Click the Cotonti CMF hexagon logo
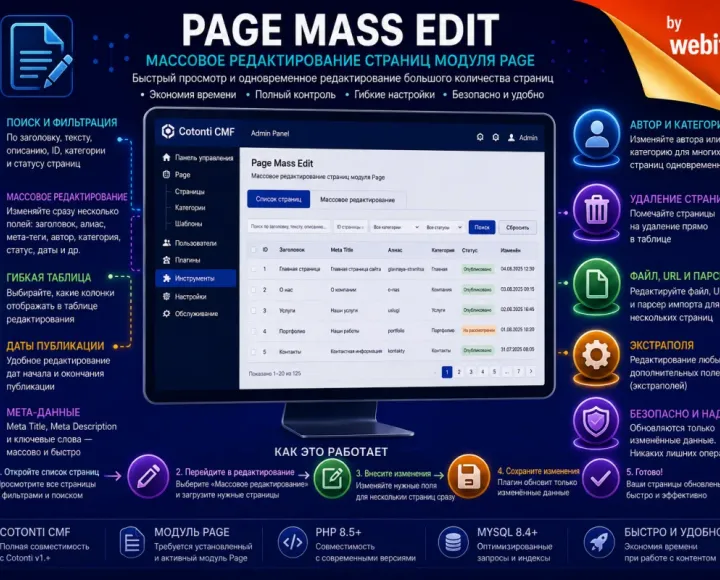This screenshot has height=580, width=720. tap(168, 131)
